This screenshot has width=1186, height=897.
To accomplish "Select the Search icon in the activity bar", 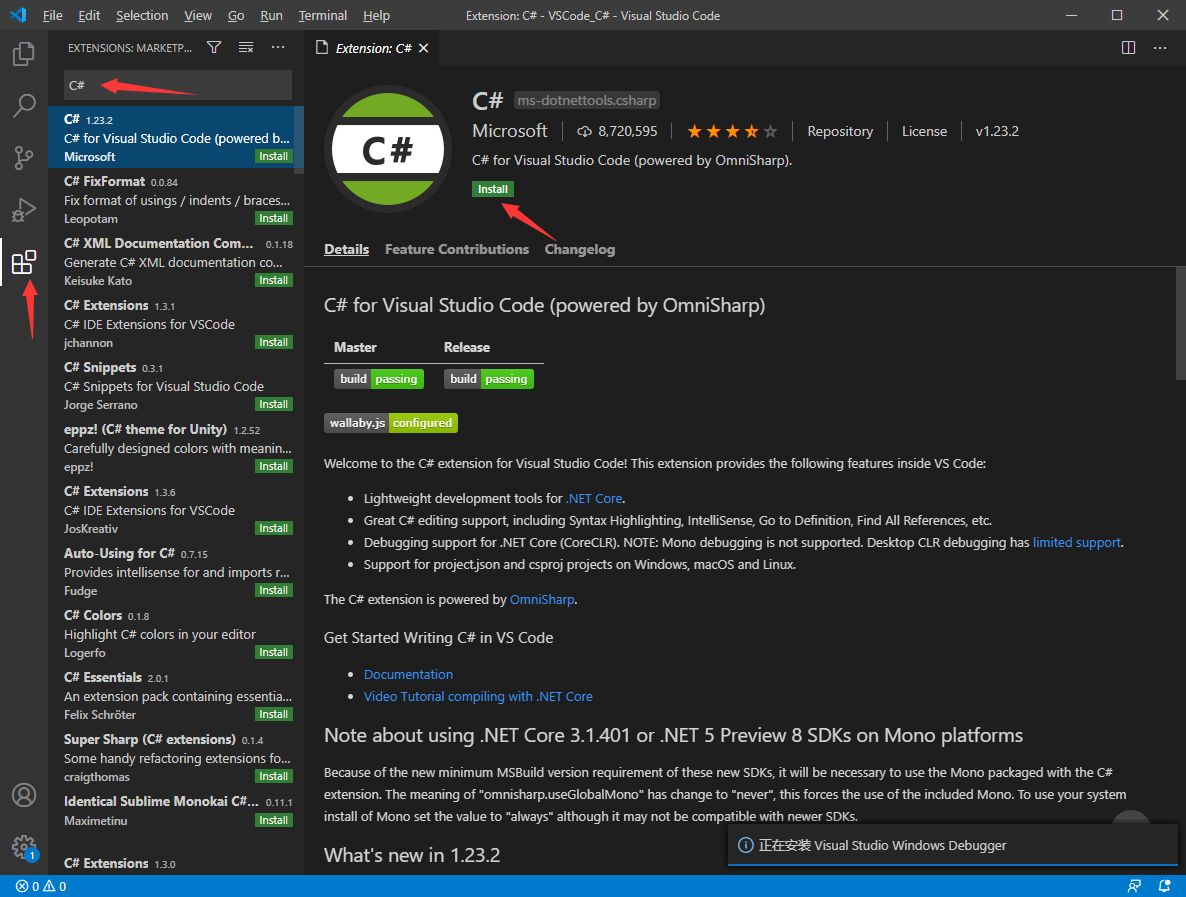I will coord(23,105).
